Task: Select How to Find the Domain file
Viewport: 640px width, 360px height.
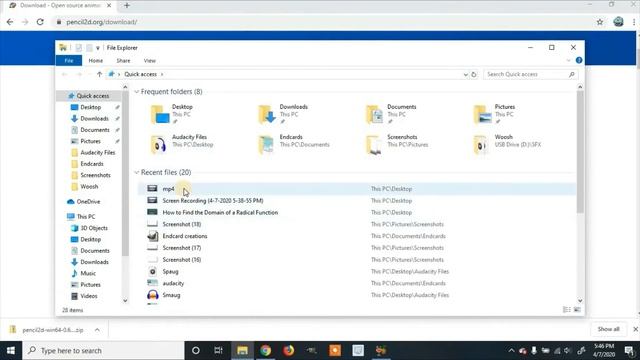Action: point(357,213)
